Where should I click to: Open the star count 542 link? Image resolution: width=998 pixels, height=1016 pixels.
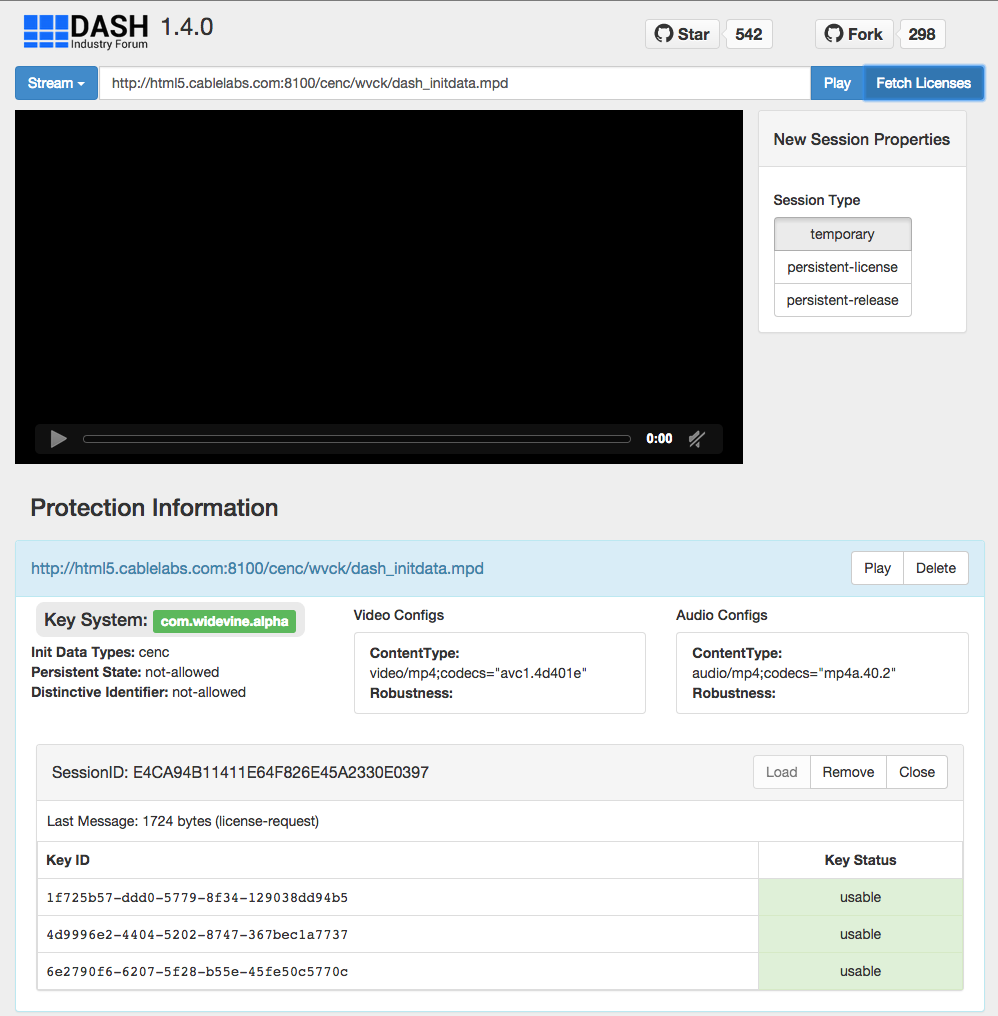[748, 34]
